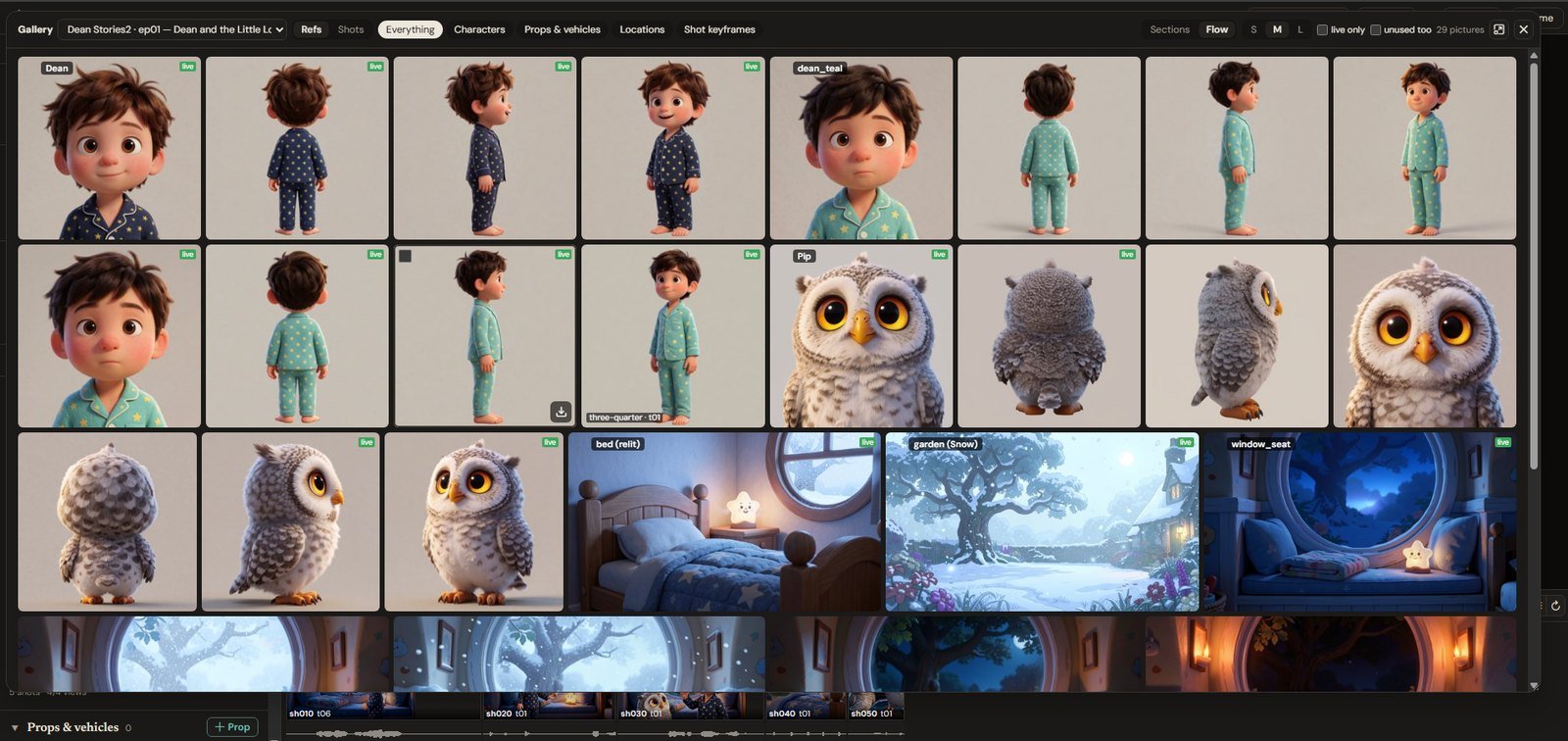Click the 29 pictures count text
This screenshot has height=741, width=1568.
click(1460, 29)
